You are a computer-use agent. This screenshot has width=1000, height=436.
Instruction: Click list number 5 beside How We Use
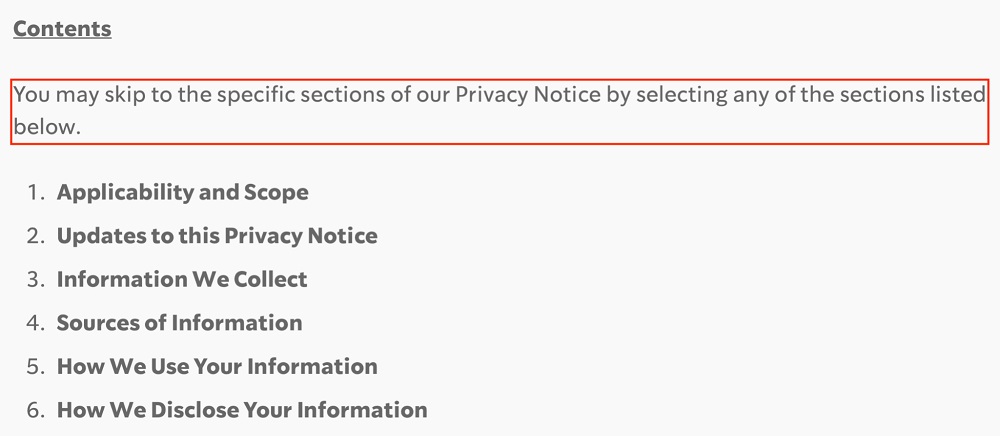36,367
